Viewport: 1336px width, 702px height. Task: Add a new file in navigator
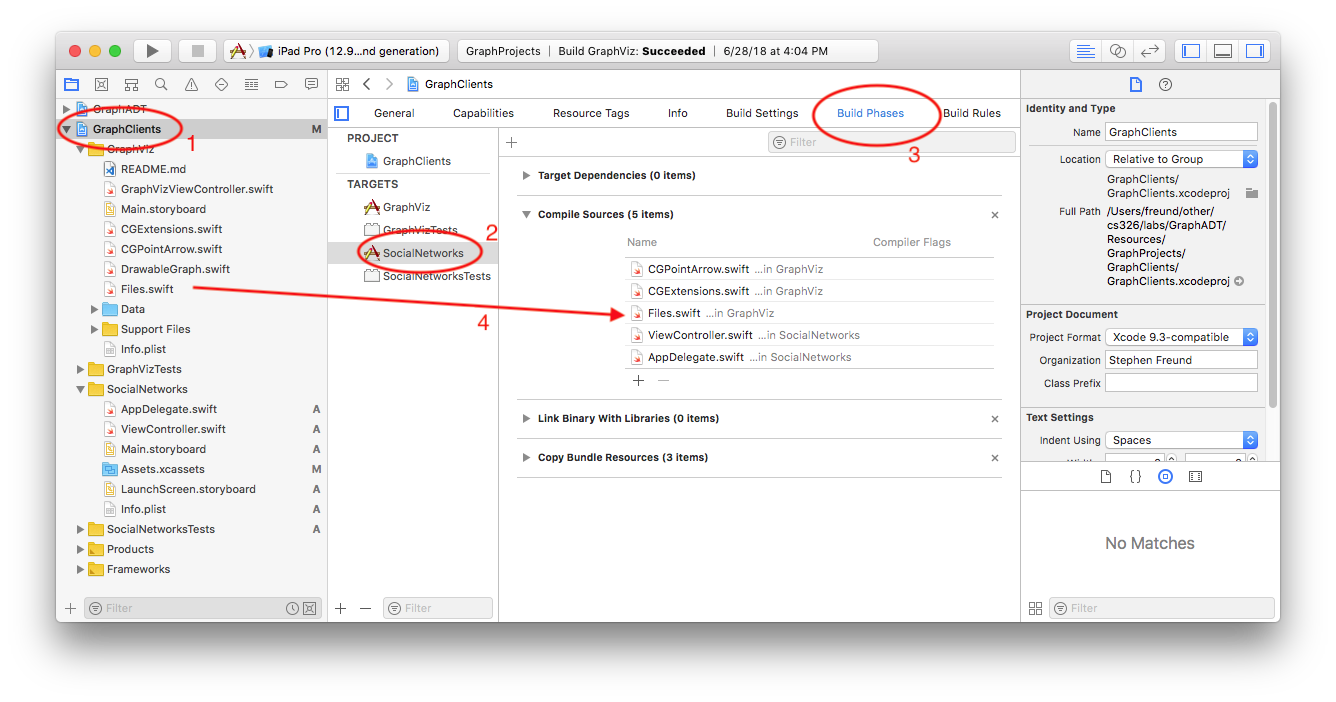coord(70,608)
